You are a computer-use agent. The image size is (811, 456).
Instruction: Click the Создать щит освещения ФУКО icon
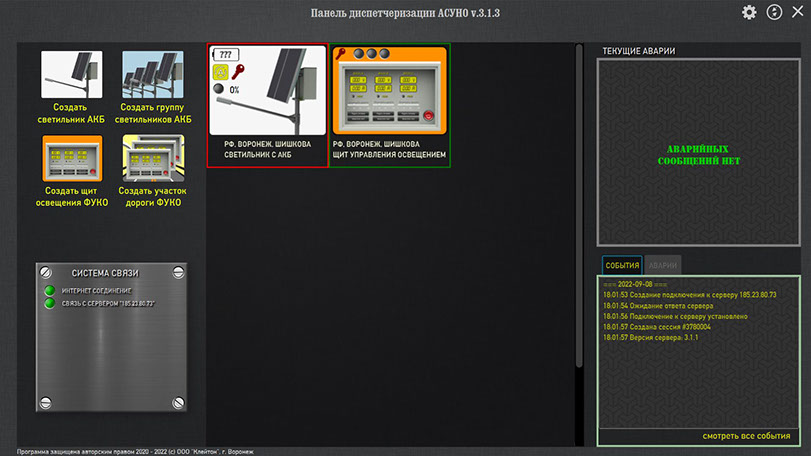[x=71, y=158]
